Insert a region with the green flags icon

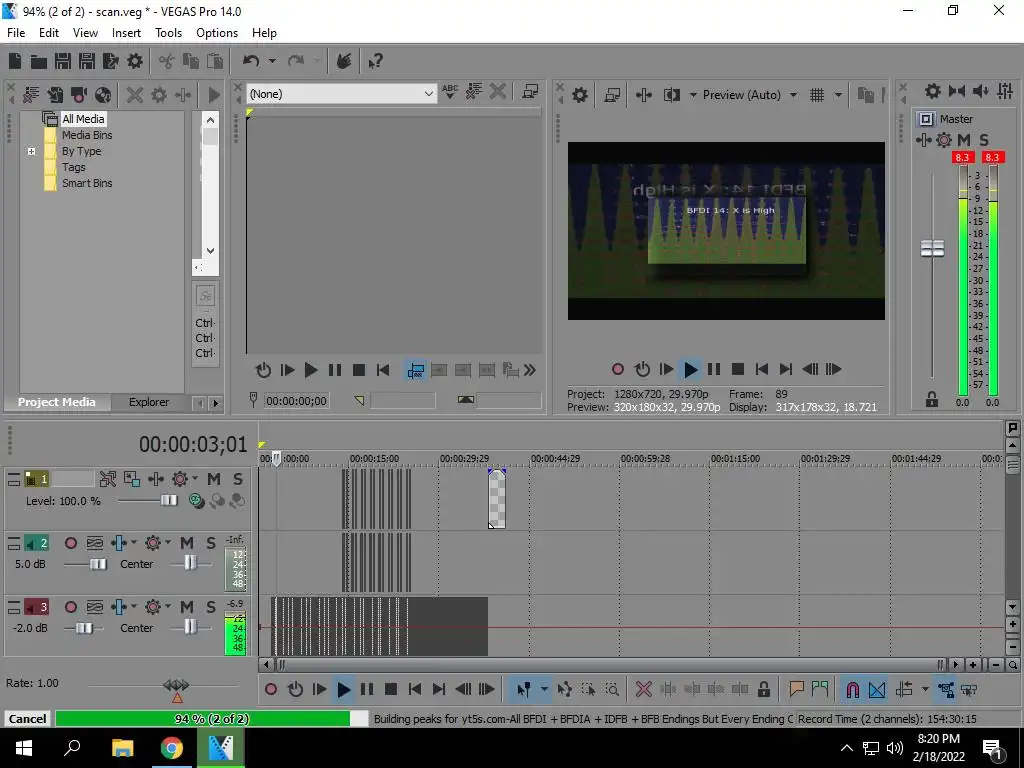click(820, 689)
